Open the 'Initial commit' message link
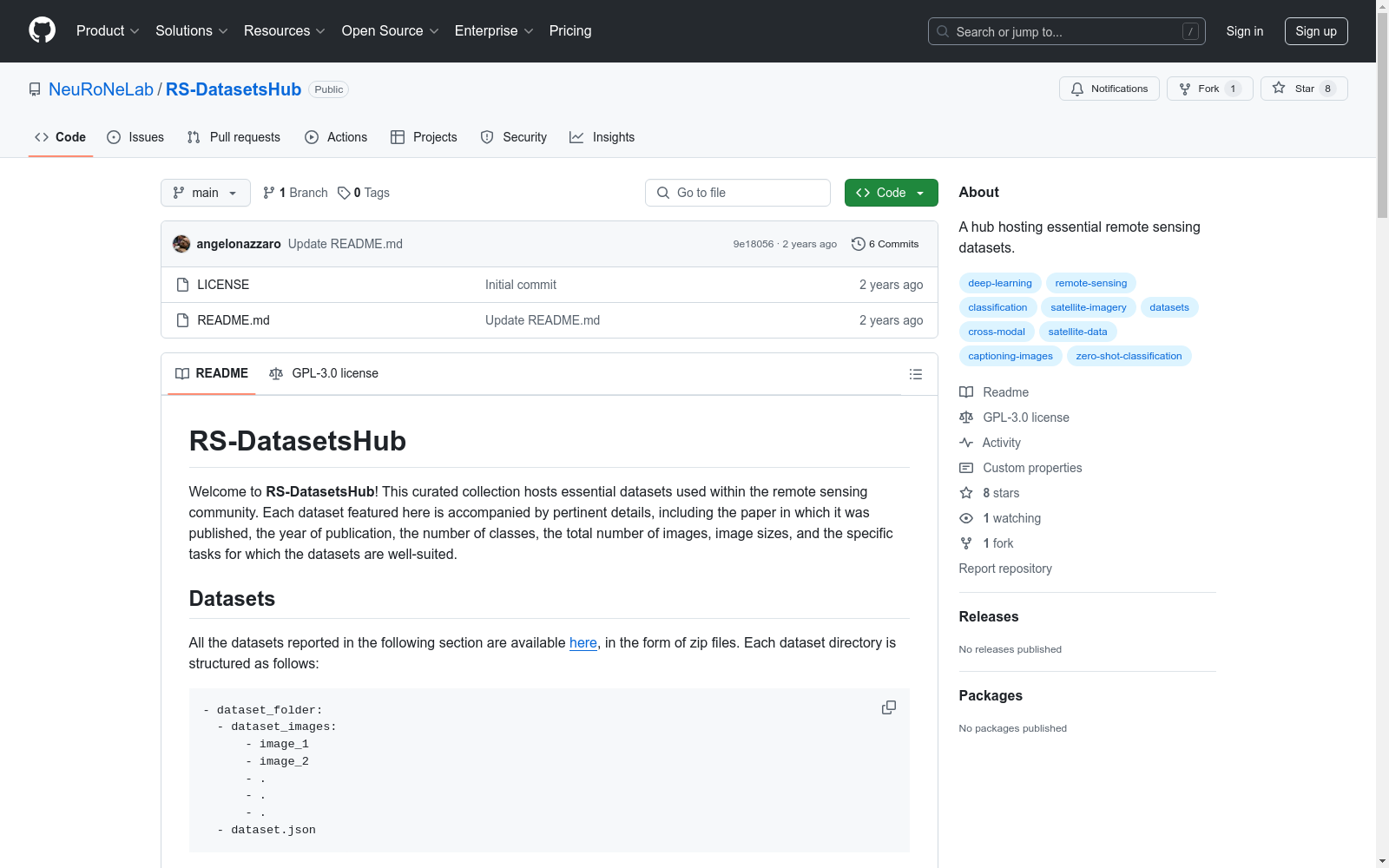The width and height of the screenshot is (1389, 868). tap(521, 285)
